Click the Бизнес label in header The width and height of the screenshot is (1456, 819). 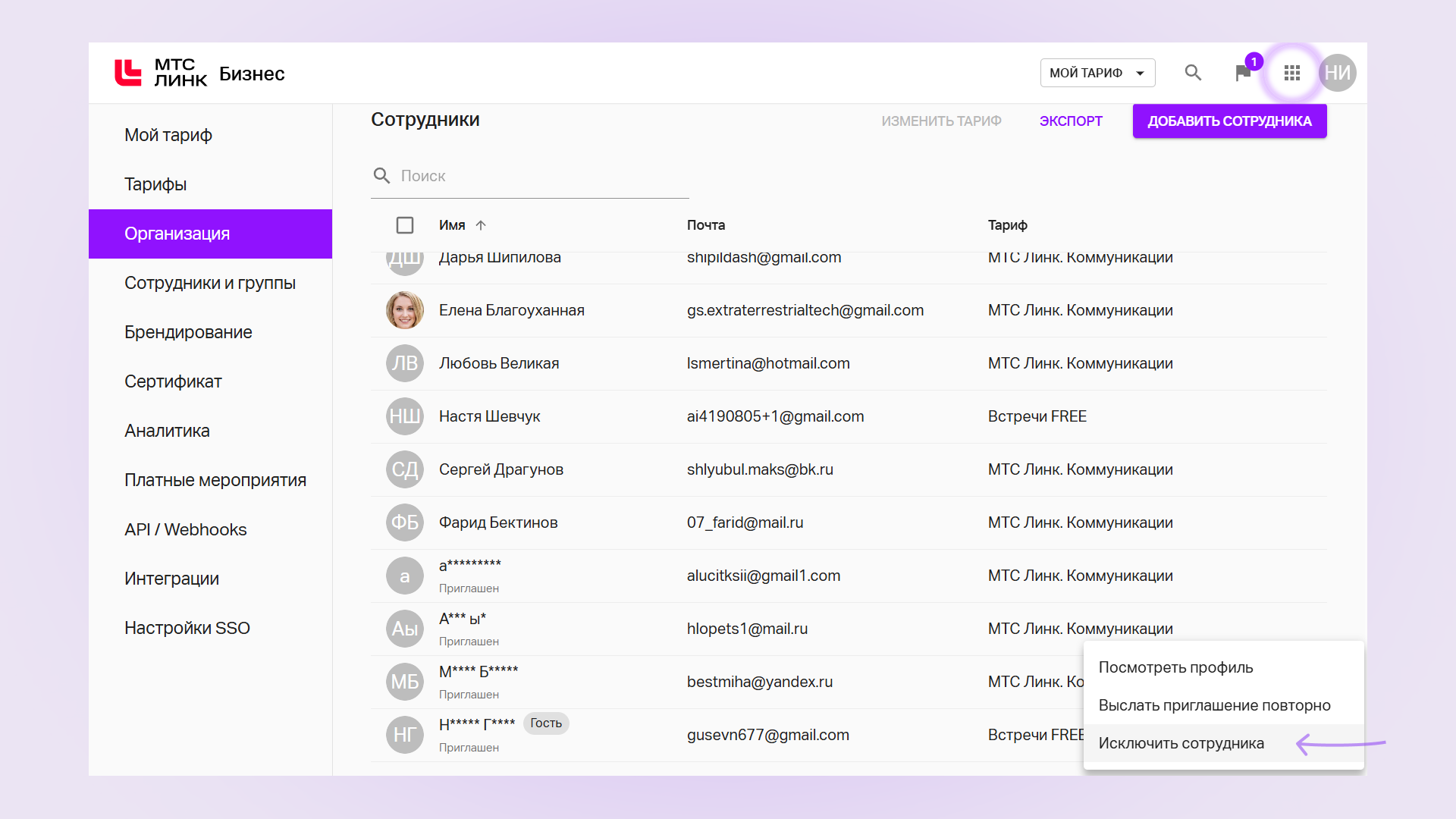tap(252, 74)
